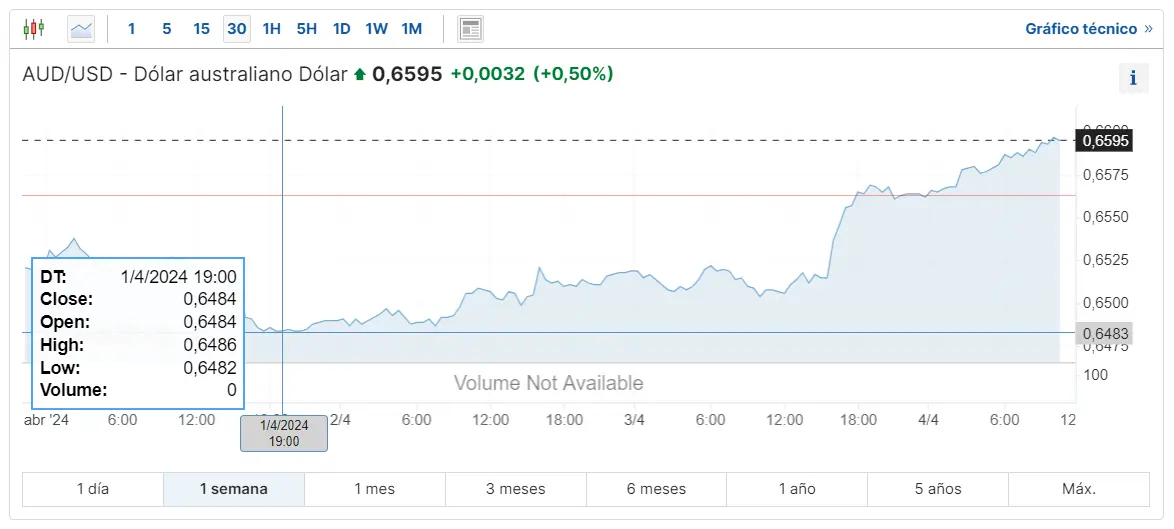Select the 1M interval
The height and width of the screenshot is (529, 1174).
point(411,29)
